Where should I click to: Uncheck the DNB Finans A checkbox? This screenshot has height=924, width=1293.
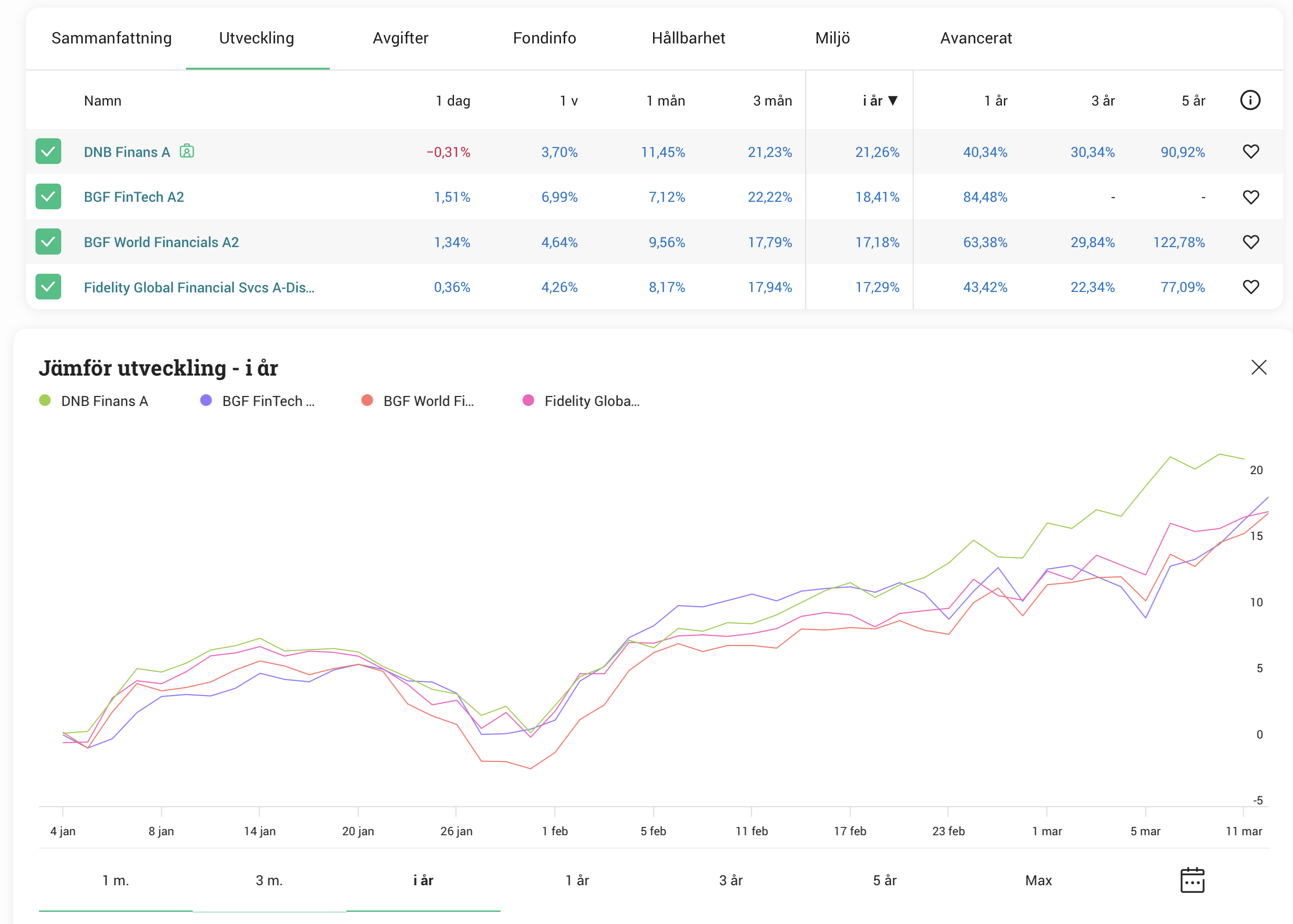49,151
